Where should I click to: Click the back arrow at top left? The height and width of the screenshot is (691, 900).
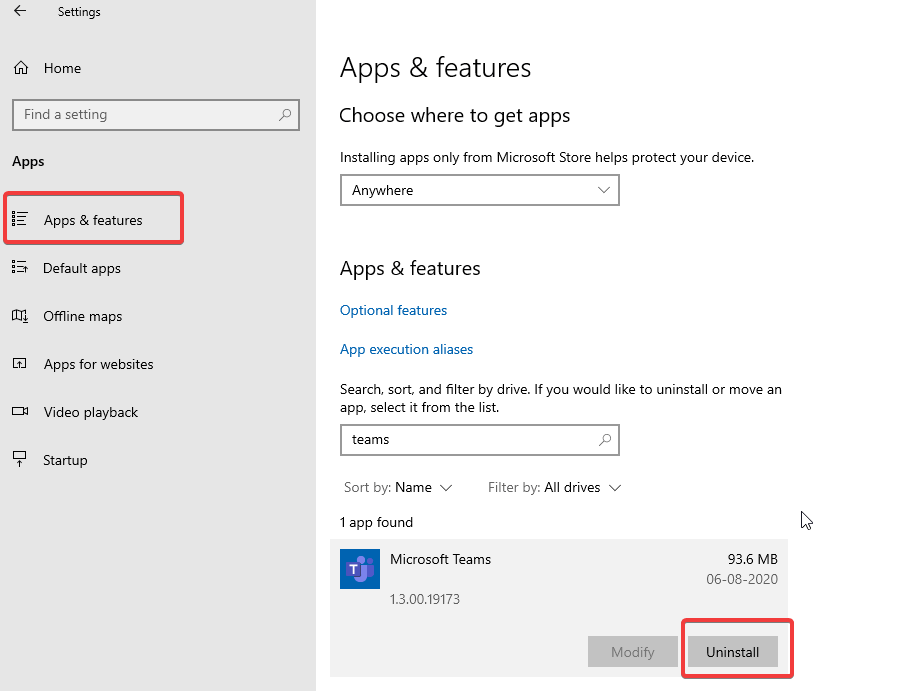(18, 11)
